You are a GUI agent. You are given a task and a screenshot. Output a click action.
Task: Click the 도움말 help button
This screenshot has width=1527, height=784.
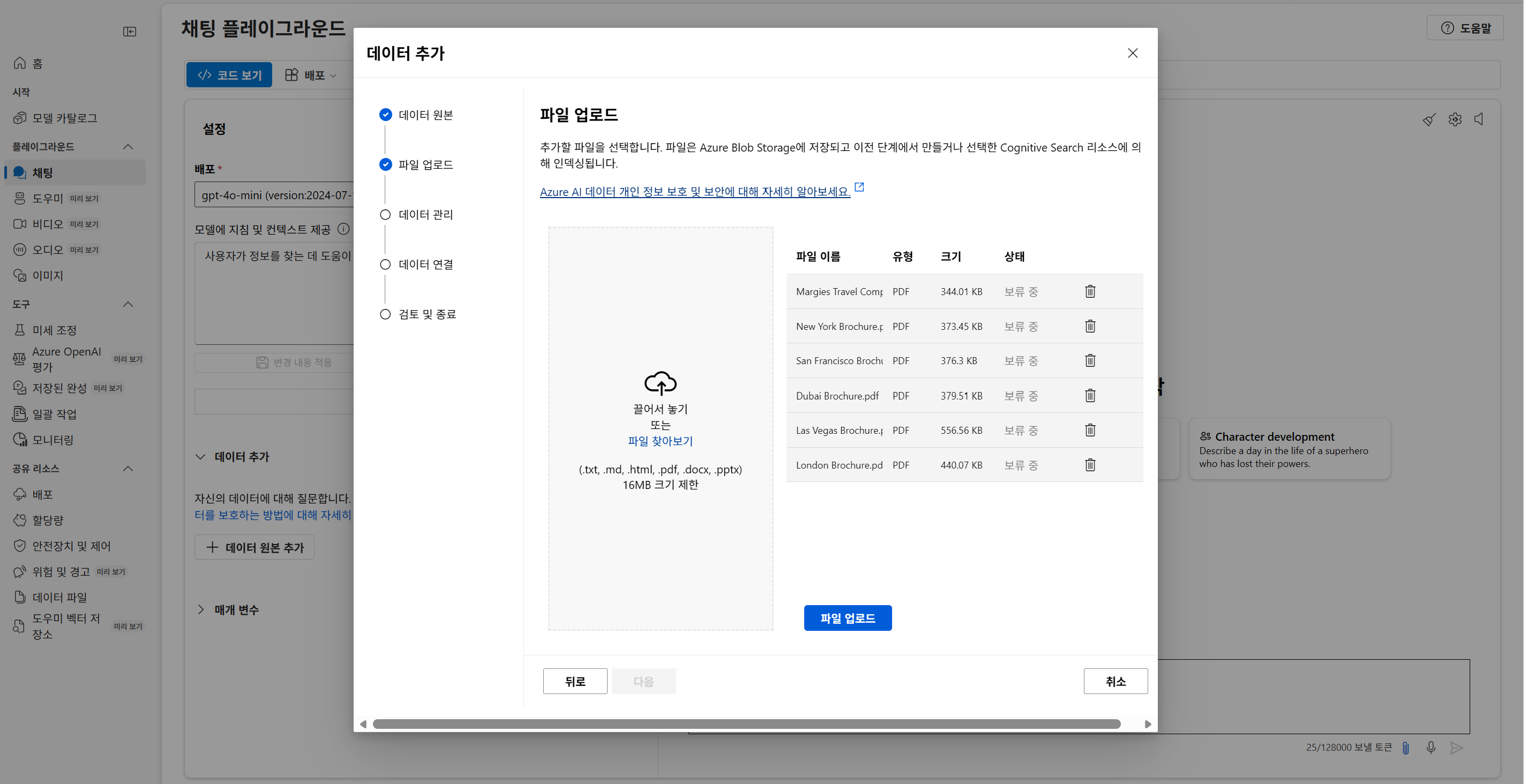tap(1465, 28)
